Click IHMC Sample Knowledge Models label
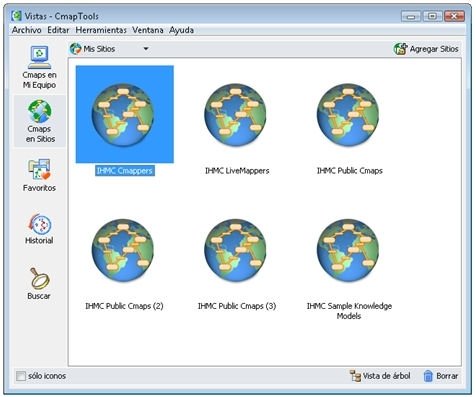The image size is (476, 397). (x=349, y=311)
